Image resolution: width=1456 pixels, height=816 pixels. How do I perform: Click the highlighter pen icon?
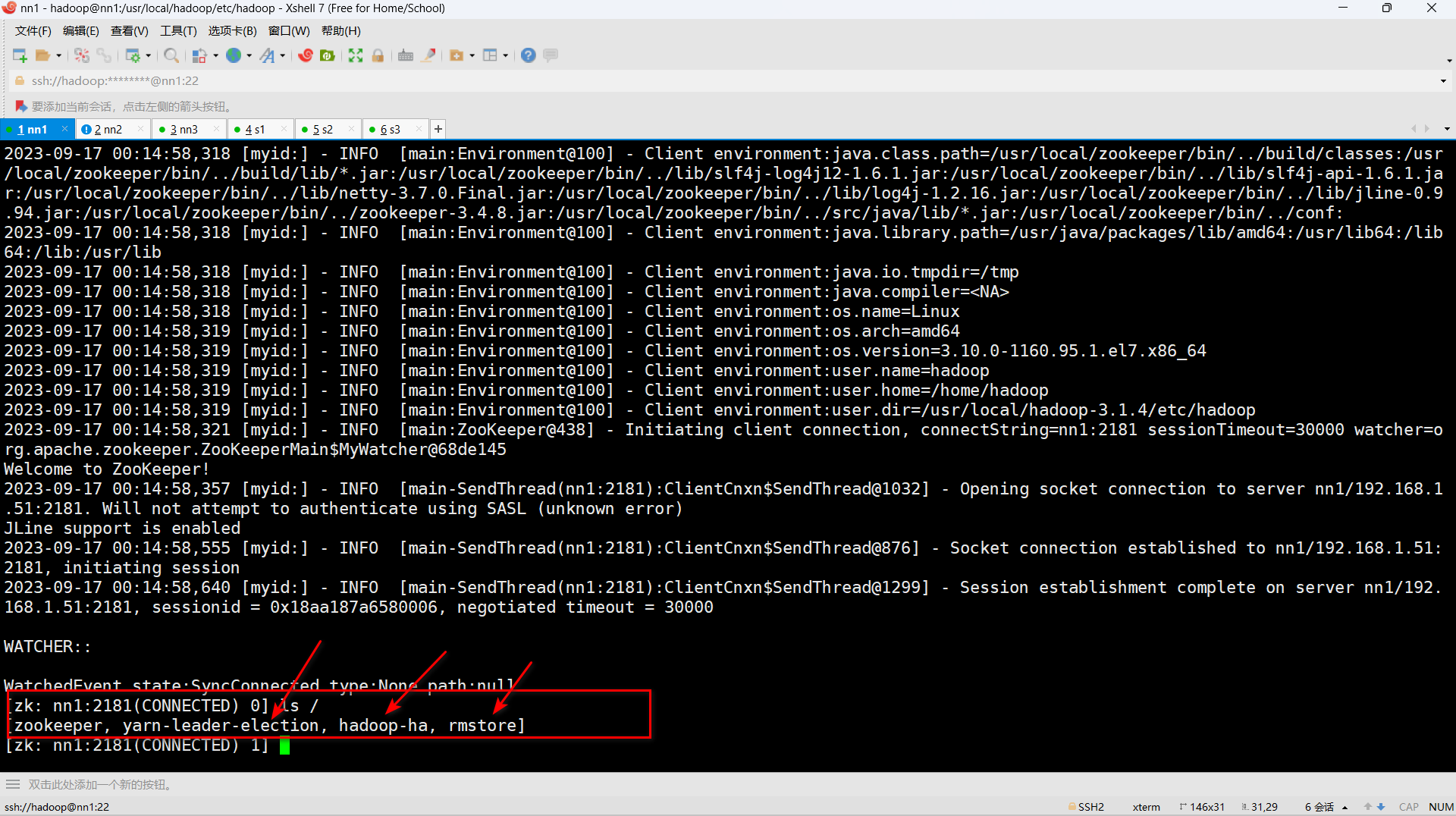[x=428, y=55]
